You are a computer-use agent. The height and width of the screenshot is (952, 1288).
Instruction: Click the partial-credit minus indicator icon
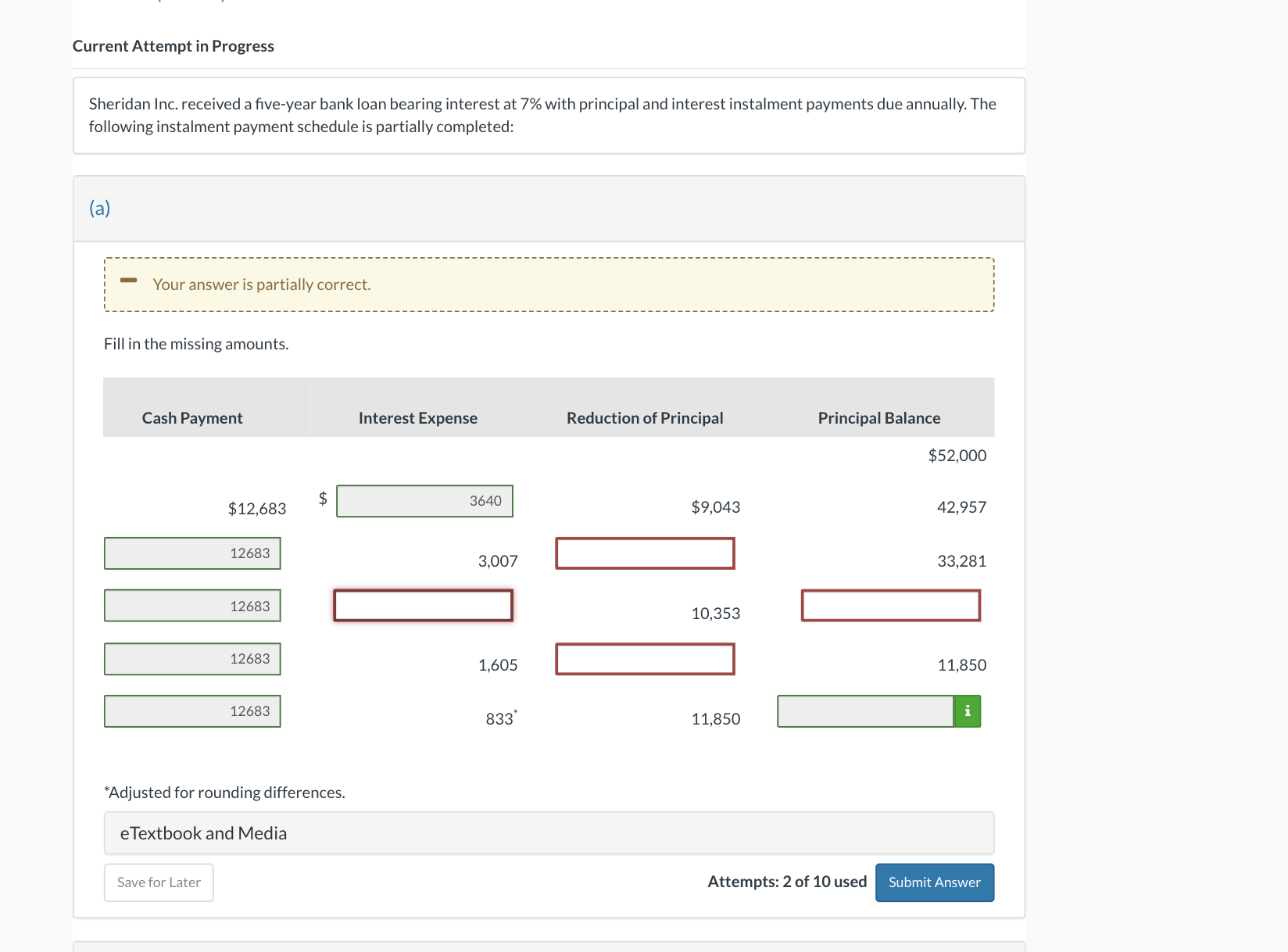click(128, 280)
